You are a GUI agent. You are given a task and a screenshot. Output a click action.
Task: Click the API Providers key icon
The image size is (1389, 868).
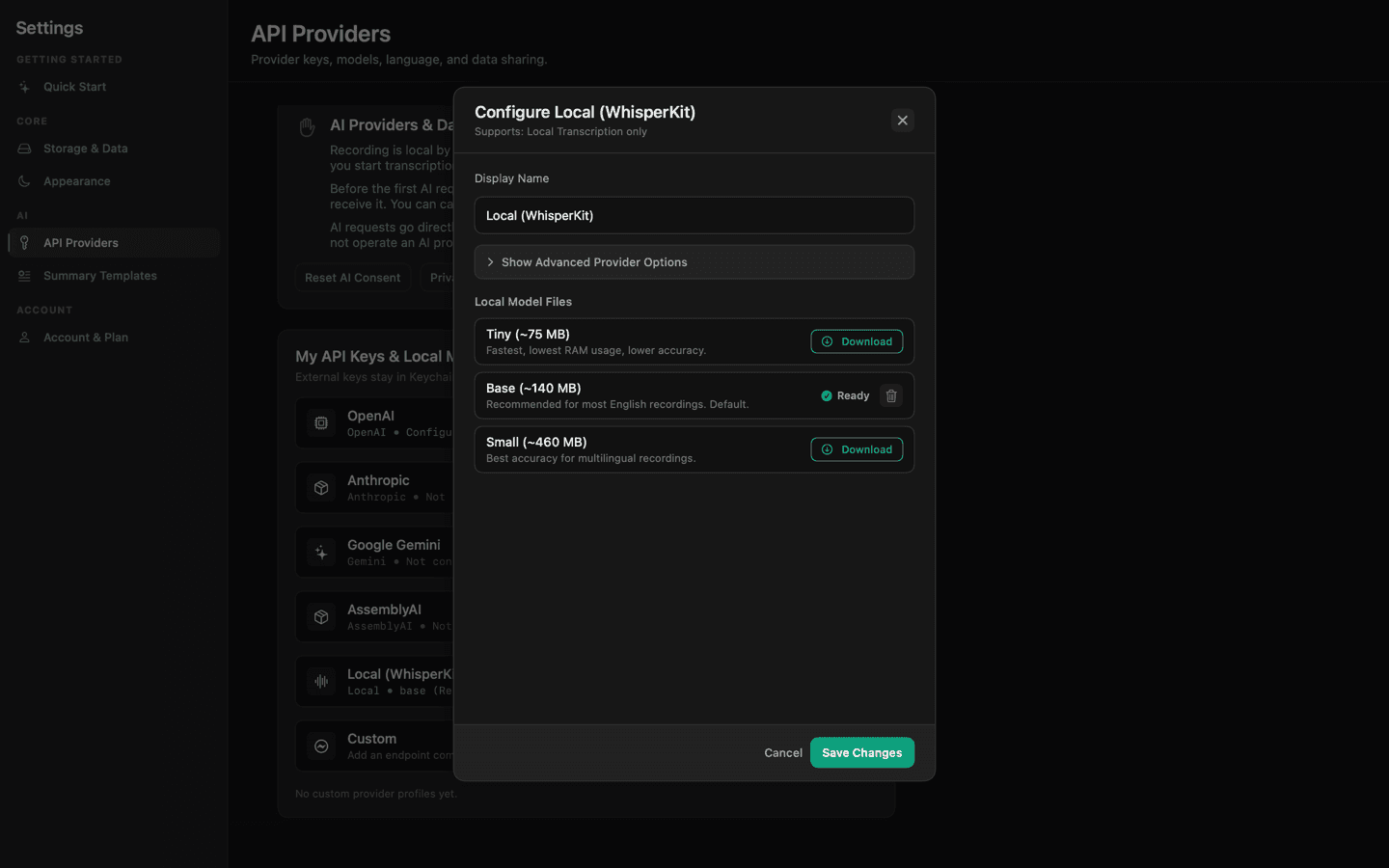click(24, 243)
